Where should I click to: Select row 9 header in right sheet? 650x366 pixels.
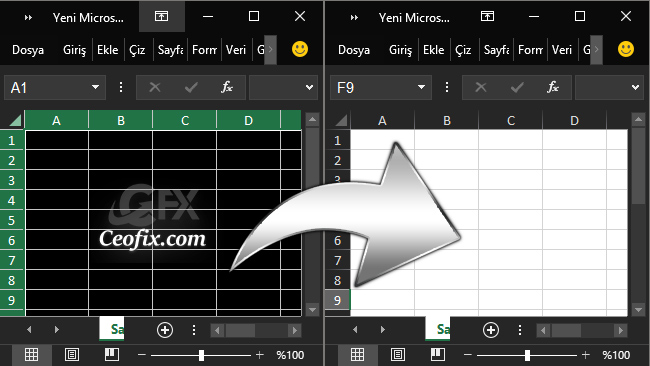click(x=337, y=300)
